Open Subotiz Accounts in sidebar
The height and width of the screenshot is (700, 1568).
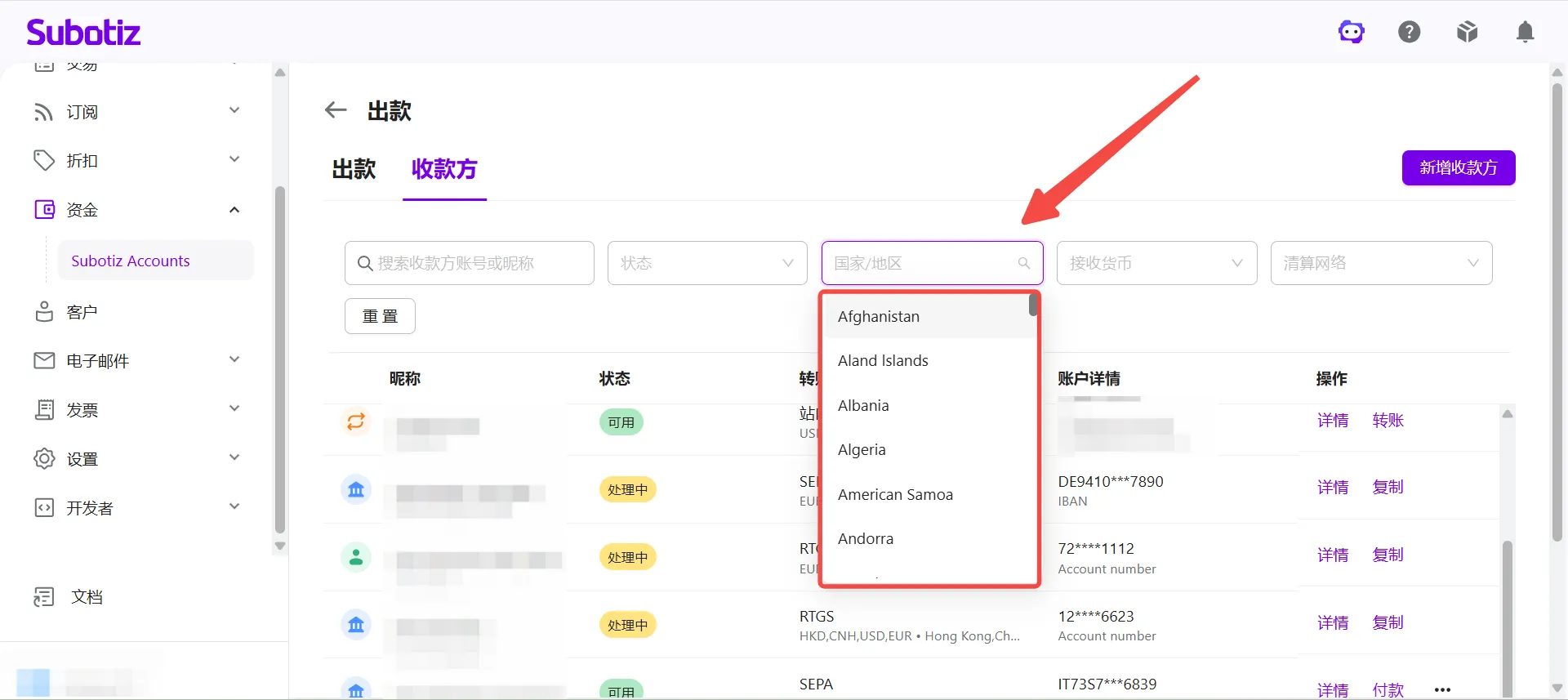pyautogui.click(x=156, y=261)
